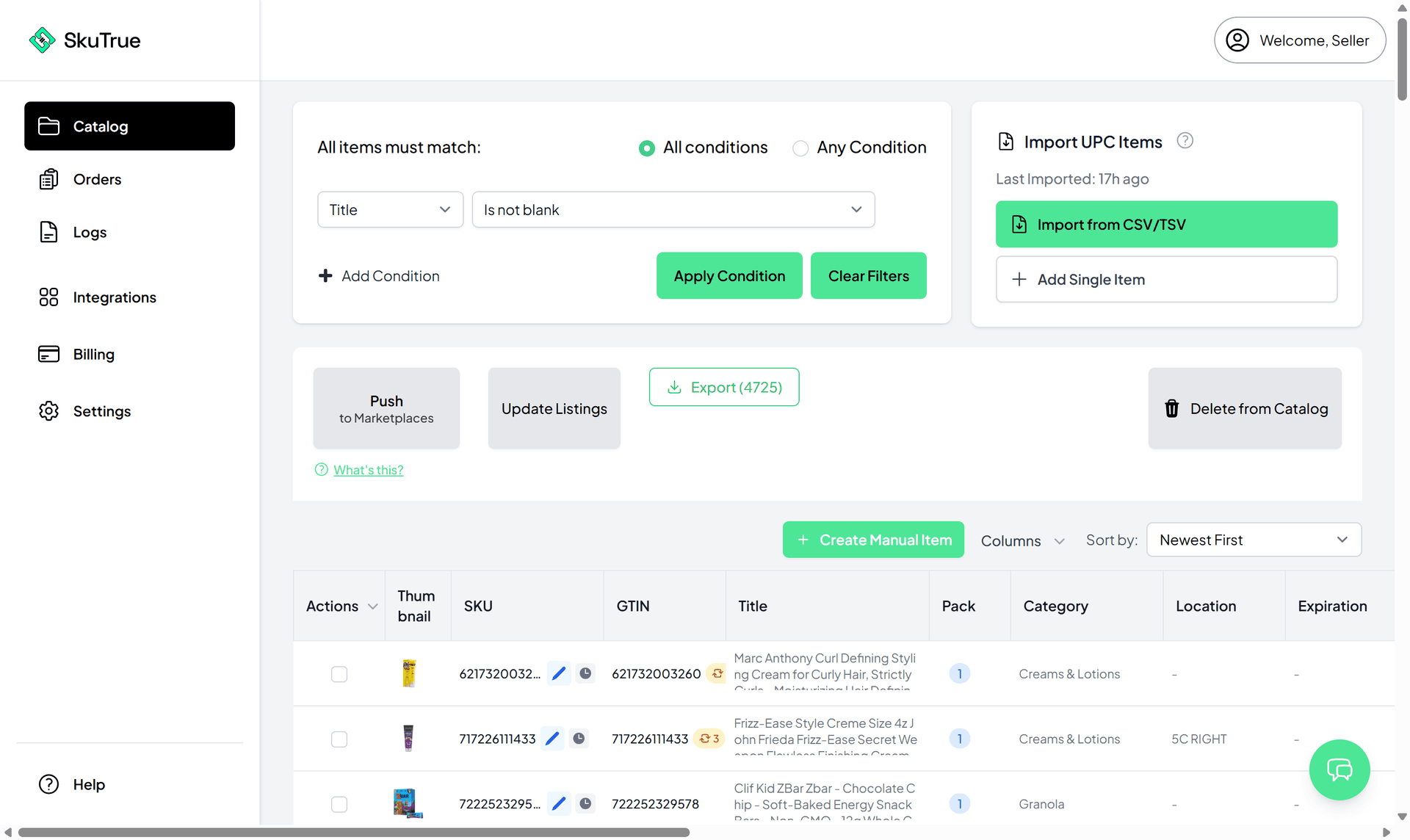The width and height of the screenshot is (1410, 840).
Task: Click the Frizz-Ease product thumbnail
Action: 408,739
